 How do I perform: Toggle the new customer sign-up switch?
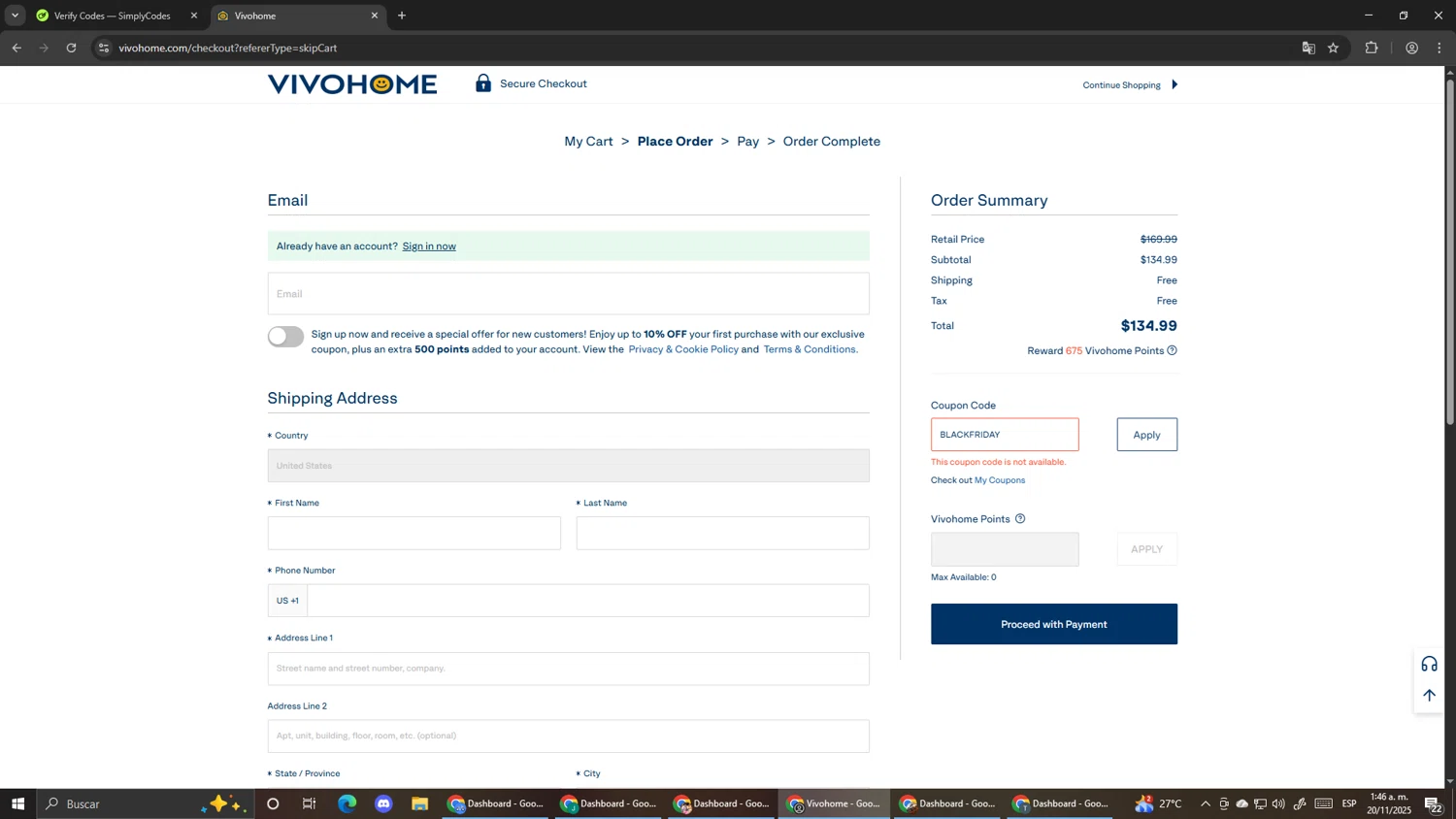click(x=285, y=337)
